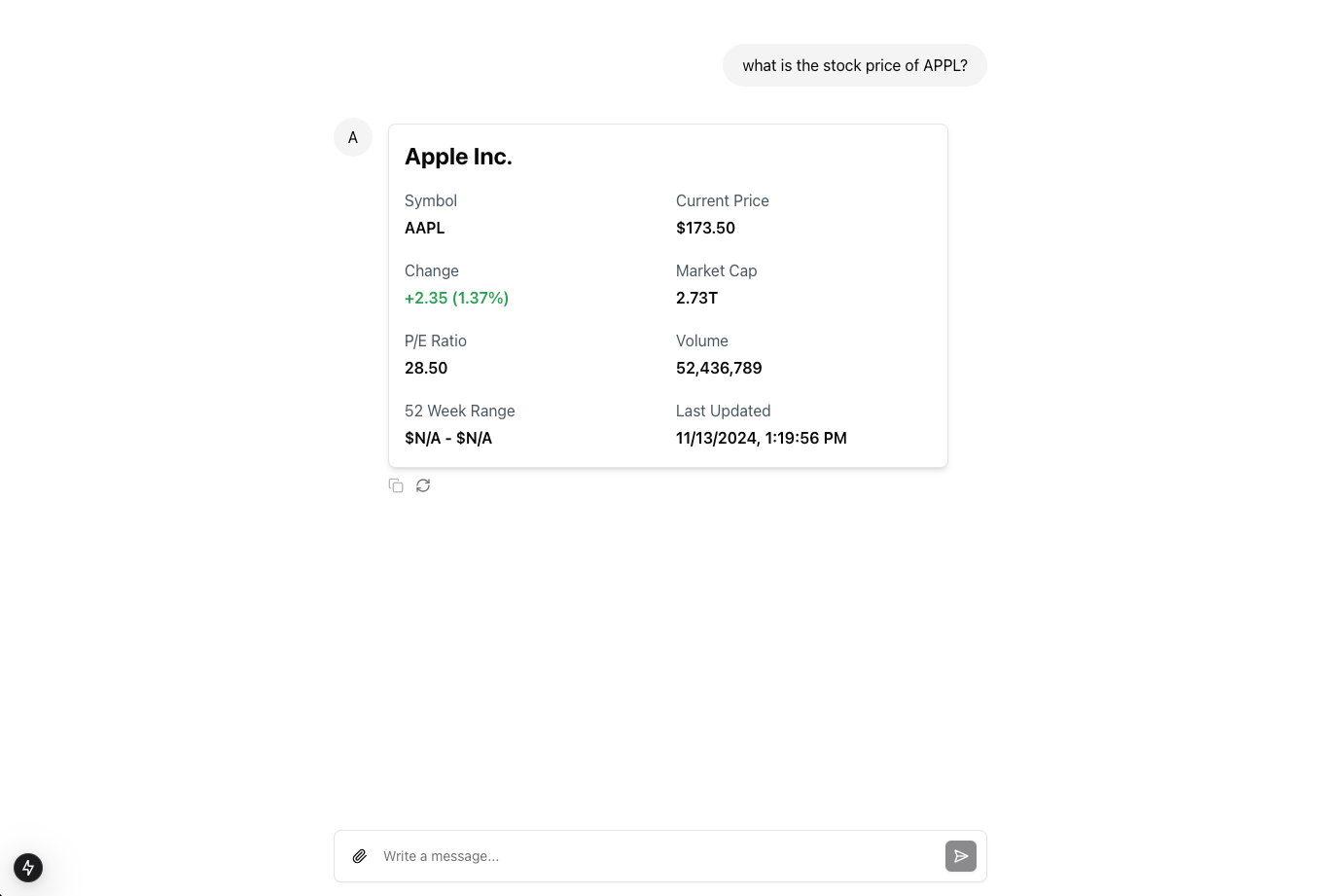Click the Last Updated timestamp field
The width and height of the screenshot is (1317, 896).
[761, 438]
